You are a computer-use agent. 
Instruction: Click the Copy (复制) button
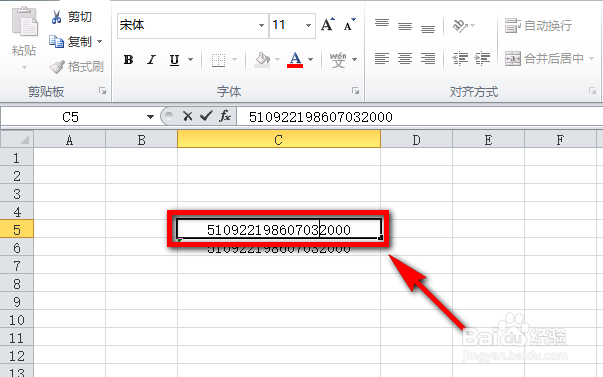click(x=71, y=42)
